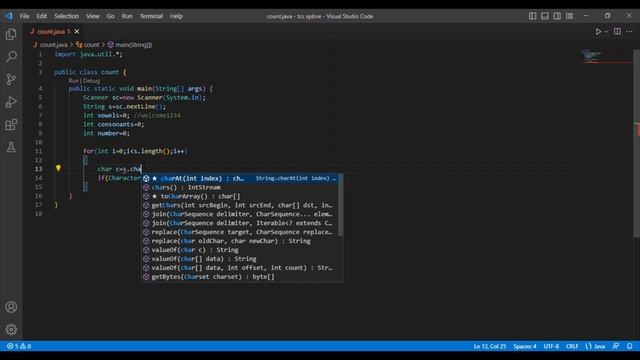Toggle the secondary side bar layout
The height and width of the screenshot is (360, 640).
tap(557, 16)
